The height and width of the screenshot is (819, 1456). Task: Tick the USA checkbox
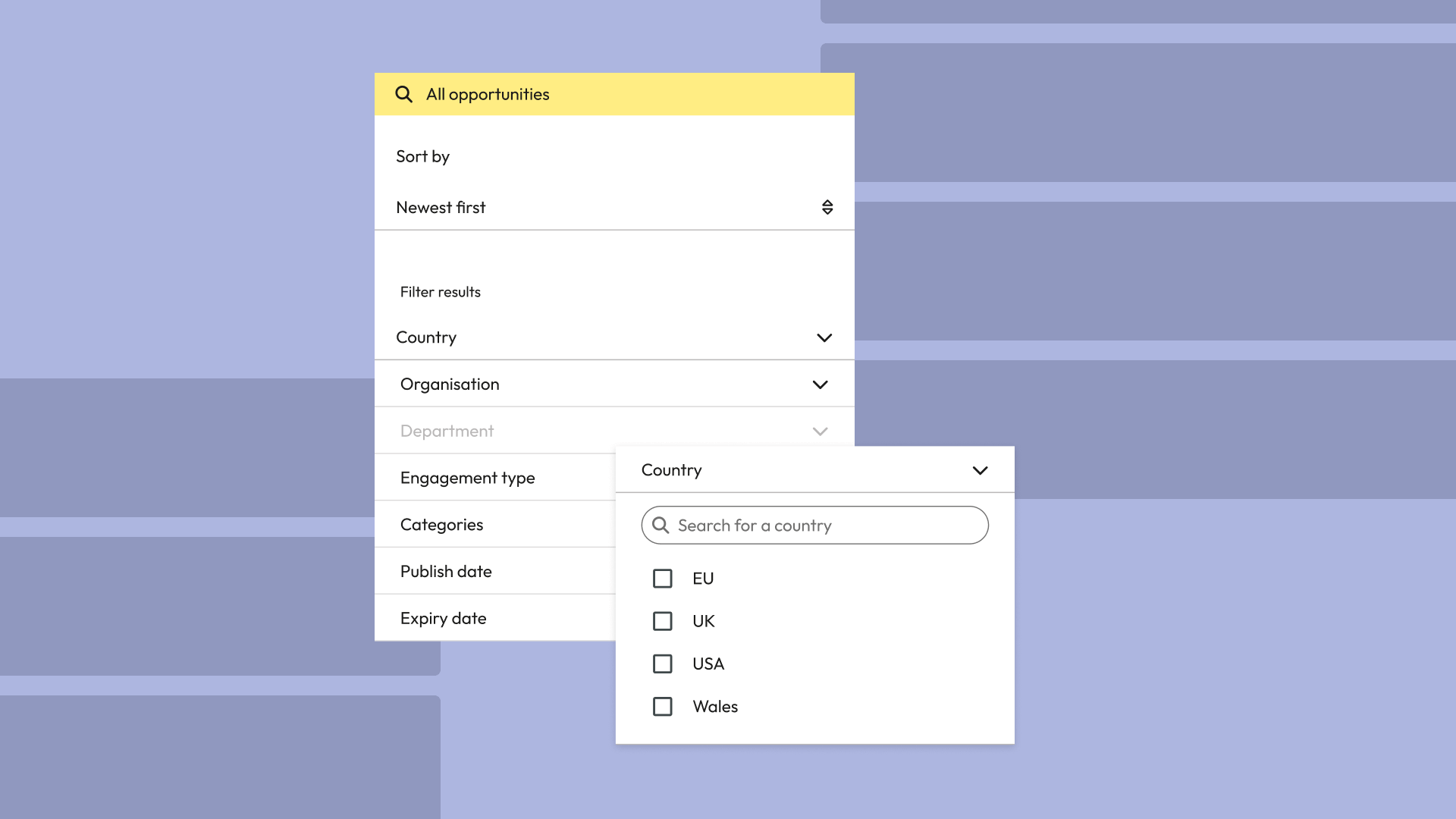click(662, 664)
